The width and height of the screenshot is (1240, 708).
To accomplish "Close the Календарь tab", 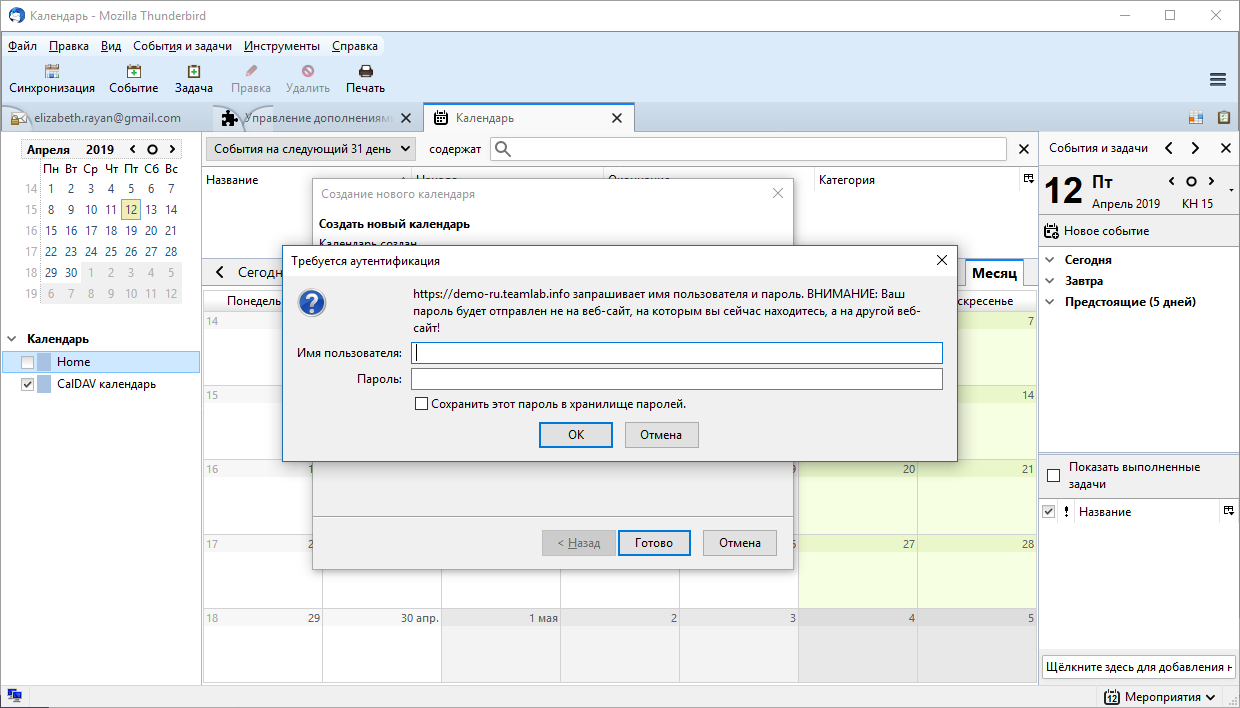I will [617, 118].
